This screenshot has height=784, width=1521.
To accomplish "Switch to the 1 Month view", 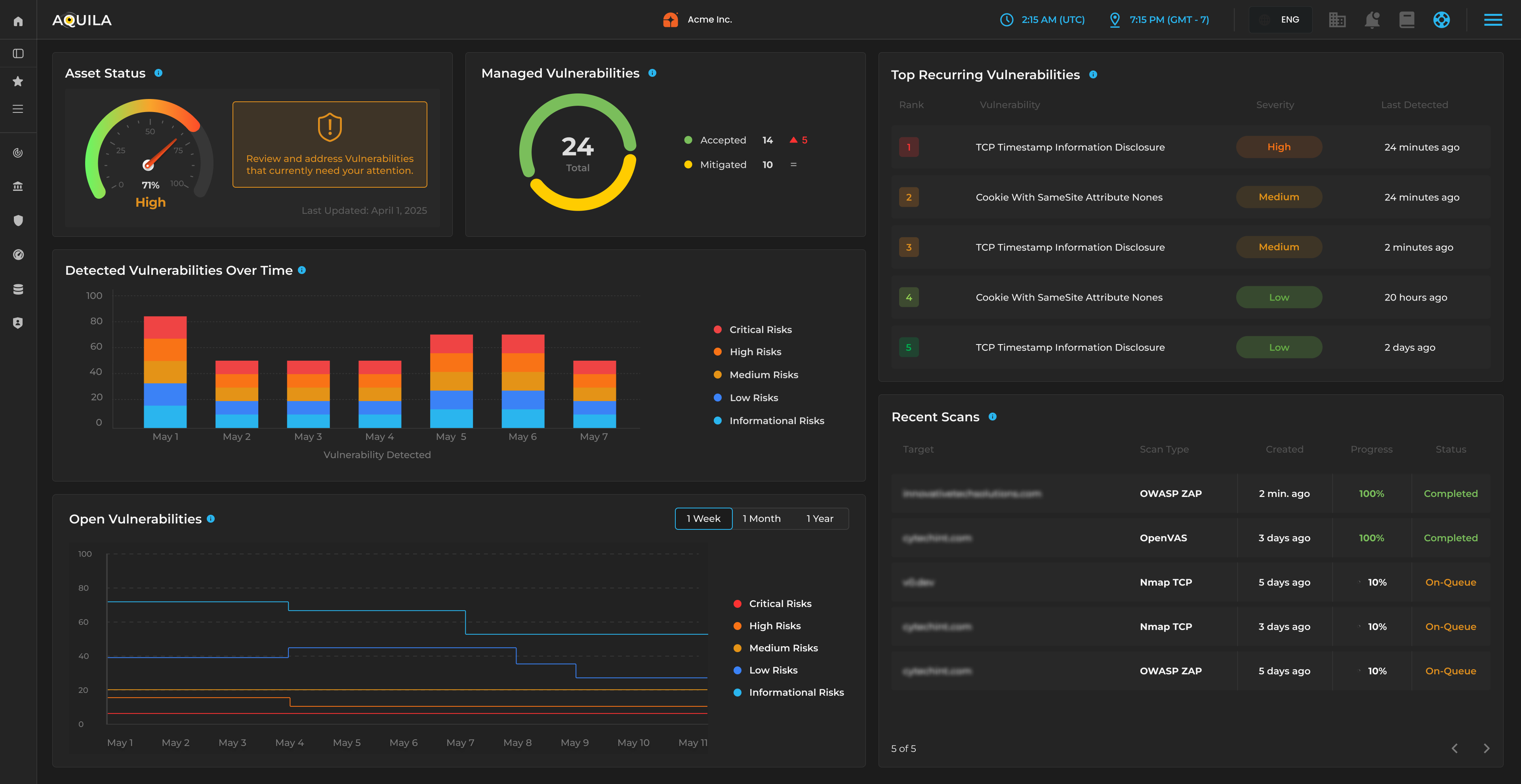I will click(x=762, y=518).
